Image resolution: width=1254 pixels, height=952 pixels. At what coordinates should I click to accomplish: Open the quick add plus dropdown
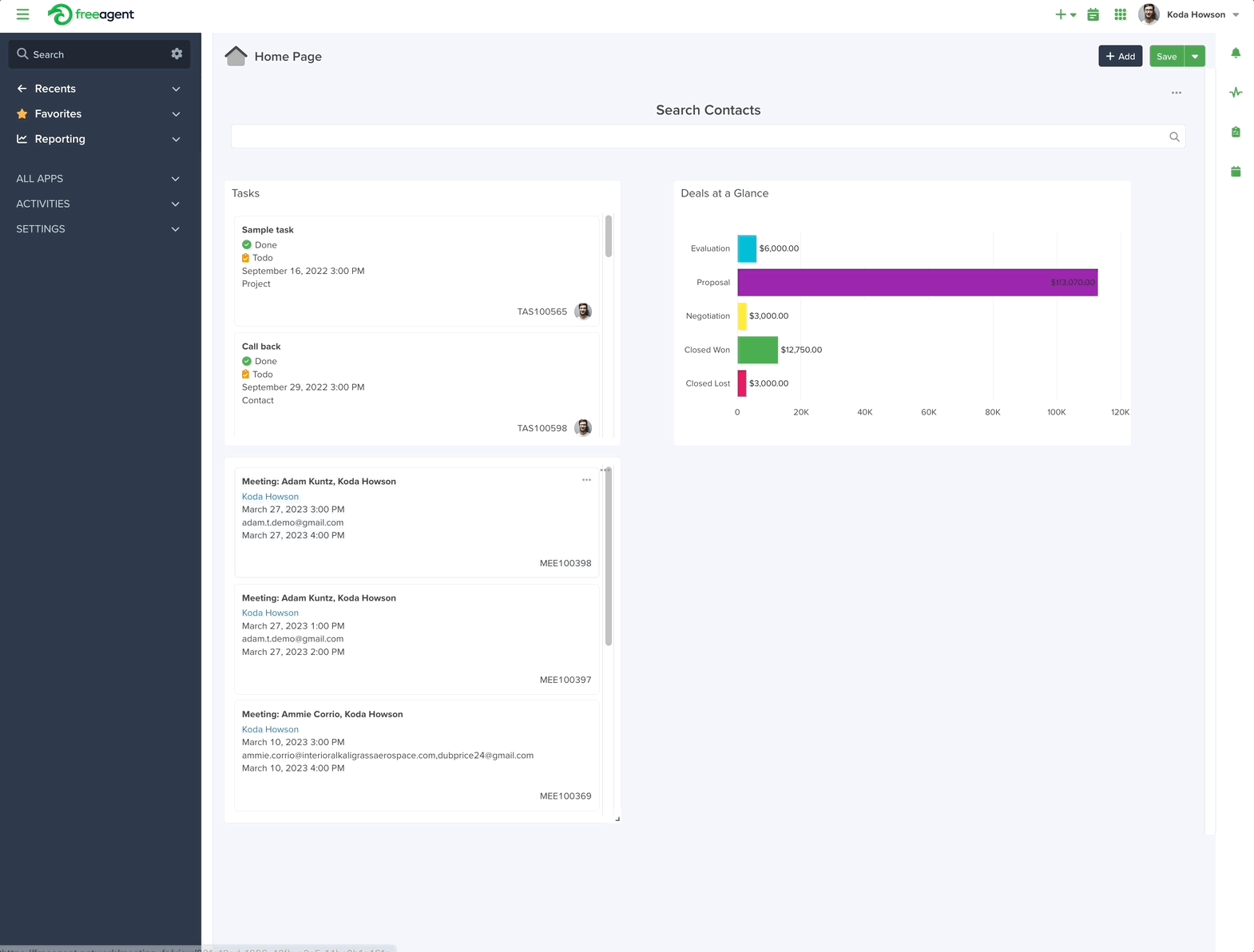tap(1066, 14)
